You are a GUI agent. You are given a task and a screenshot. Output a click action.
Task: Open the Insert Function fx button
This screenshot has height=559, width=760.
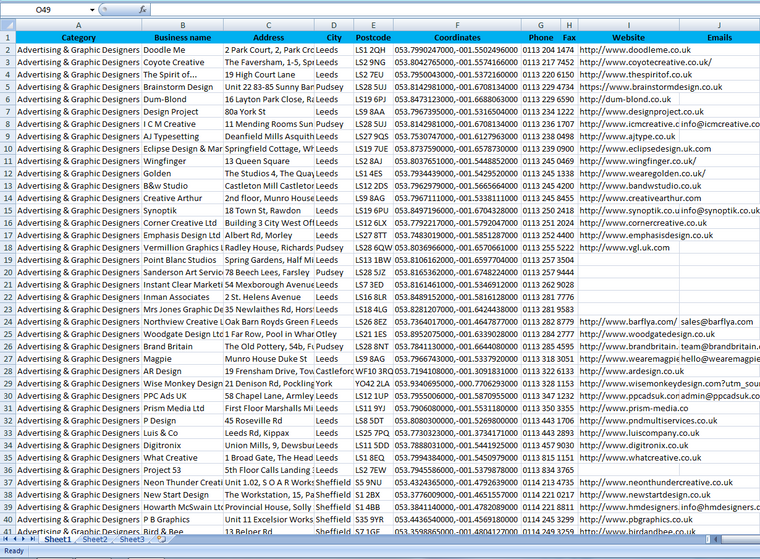142,9
